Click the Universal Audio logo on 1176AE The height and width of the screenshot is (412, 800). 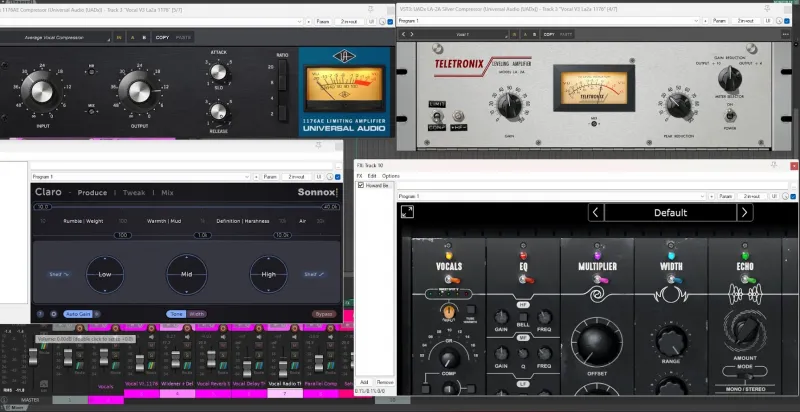[x=344, y=57]
